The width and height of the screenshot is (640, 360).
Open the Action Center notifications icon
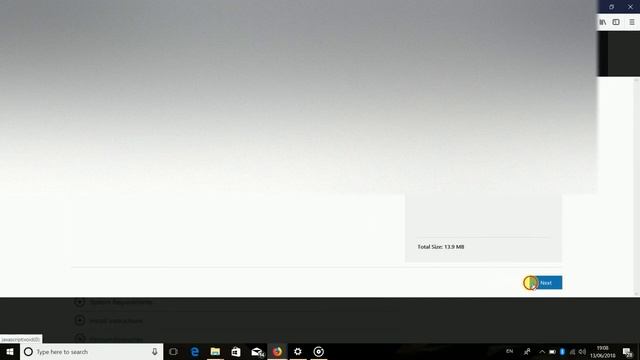pos(628,352)
